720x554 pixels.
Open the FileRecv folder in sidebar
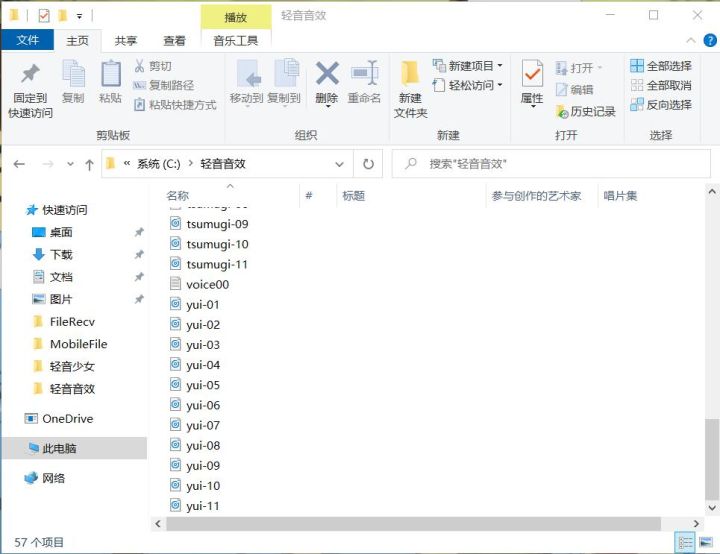click(x=72, y=322)
